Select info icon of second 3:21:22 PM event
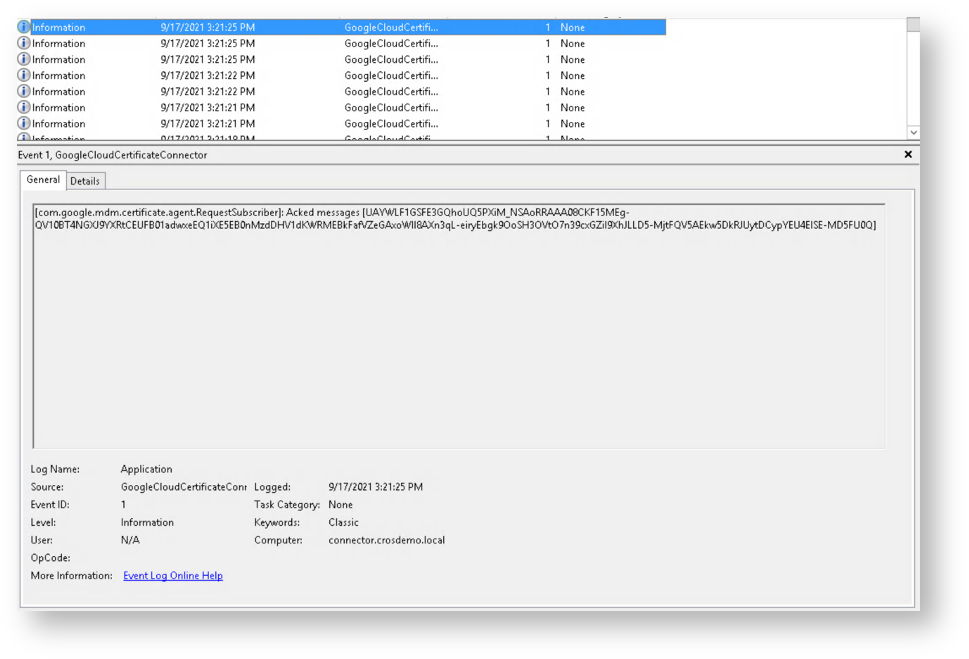The height and width of the screenshot is (659, 969). (24, 92)
